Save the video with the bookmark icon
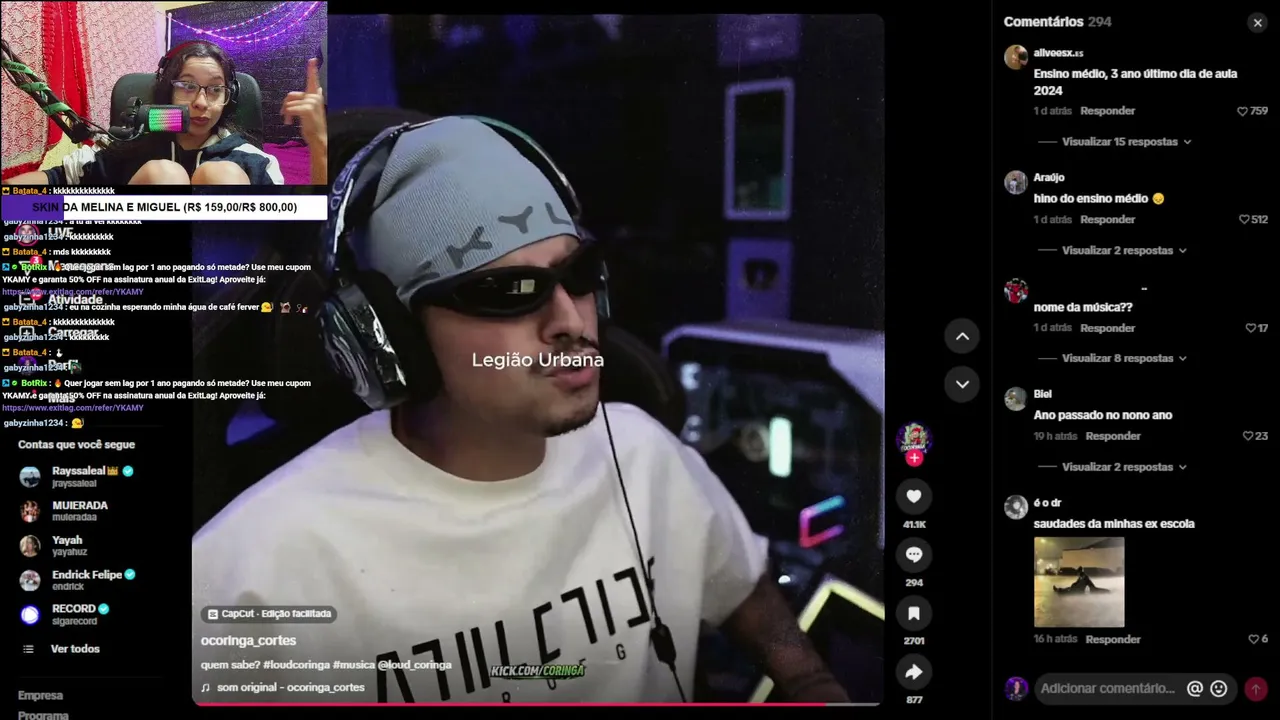 tap(914, 613)
